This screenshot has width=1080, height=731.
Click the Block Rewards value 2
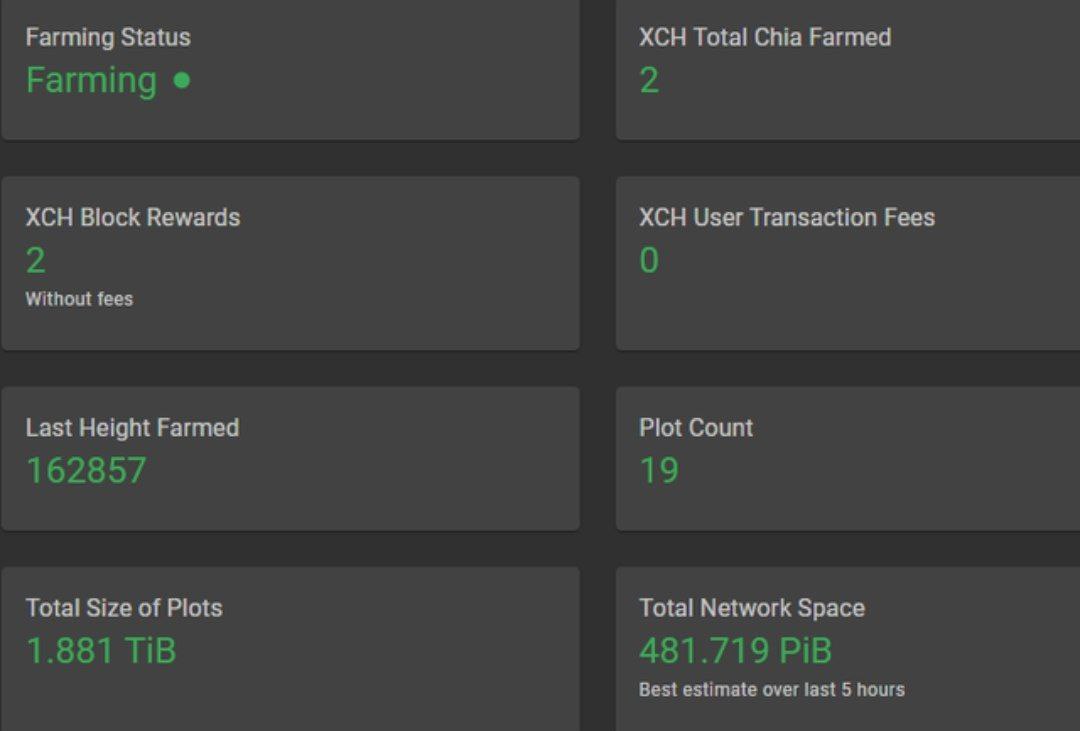[x=36, y=261]
